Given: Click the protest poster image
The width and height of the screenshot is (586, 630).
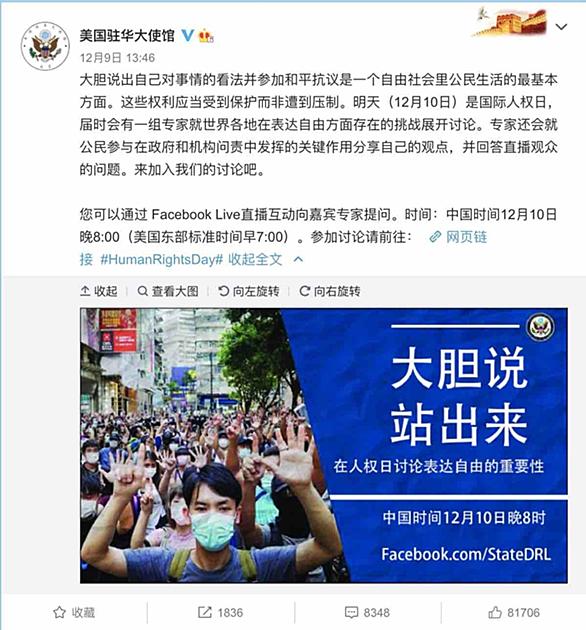Looking at the screenshot, I should click(324, 445).
